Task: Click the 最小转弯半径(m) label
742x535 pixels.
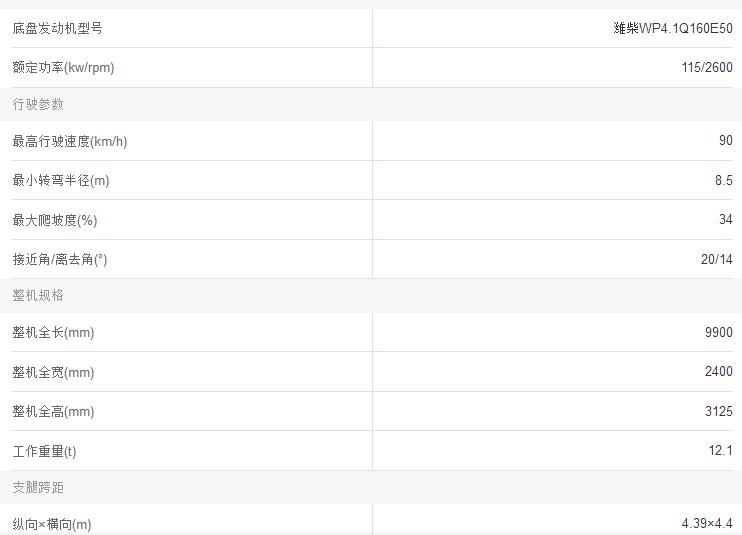Action: coord(61,180)
